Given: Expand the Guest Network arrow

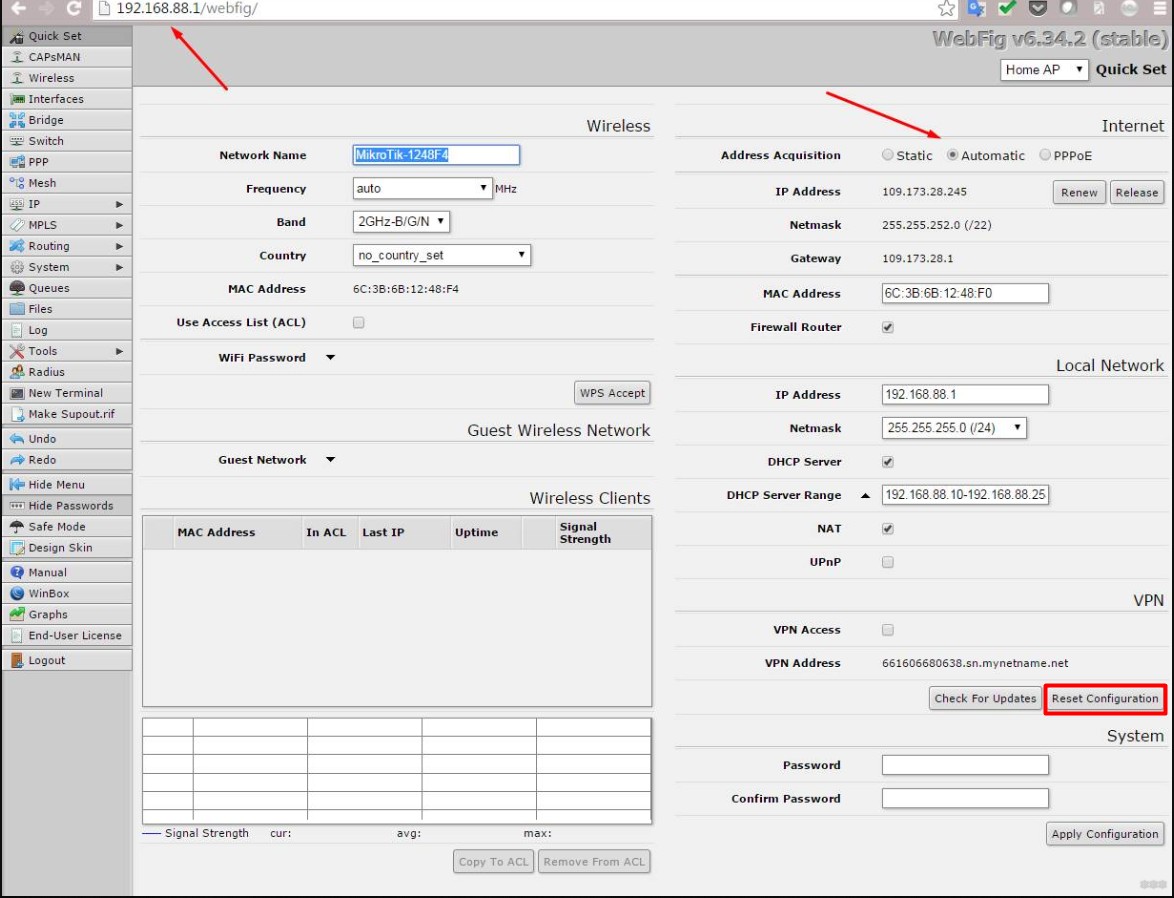Looking at the screenshot, I should tap(330, 460).
